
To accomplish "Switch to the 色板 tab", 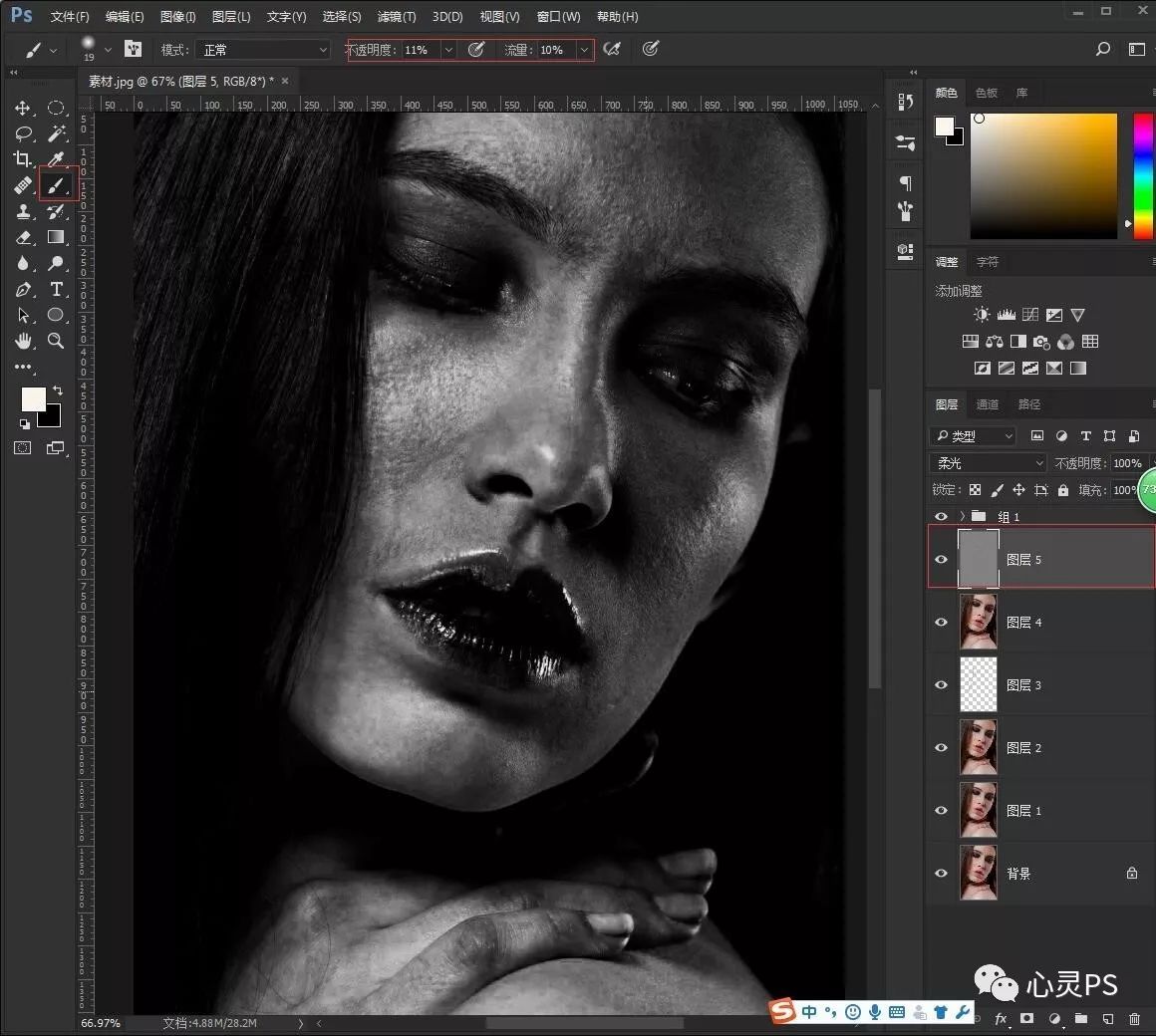I will click(x=986, y=93).
